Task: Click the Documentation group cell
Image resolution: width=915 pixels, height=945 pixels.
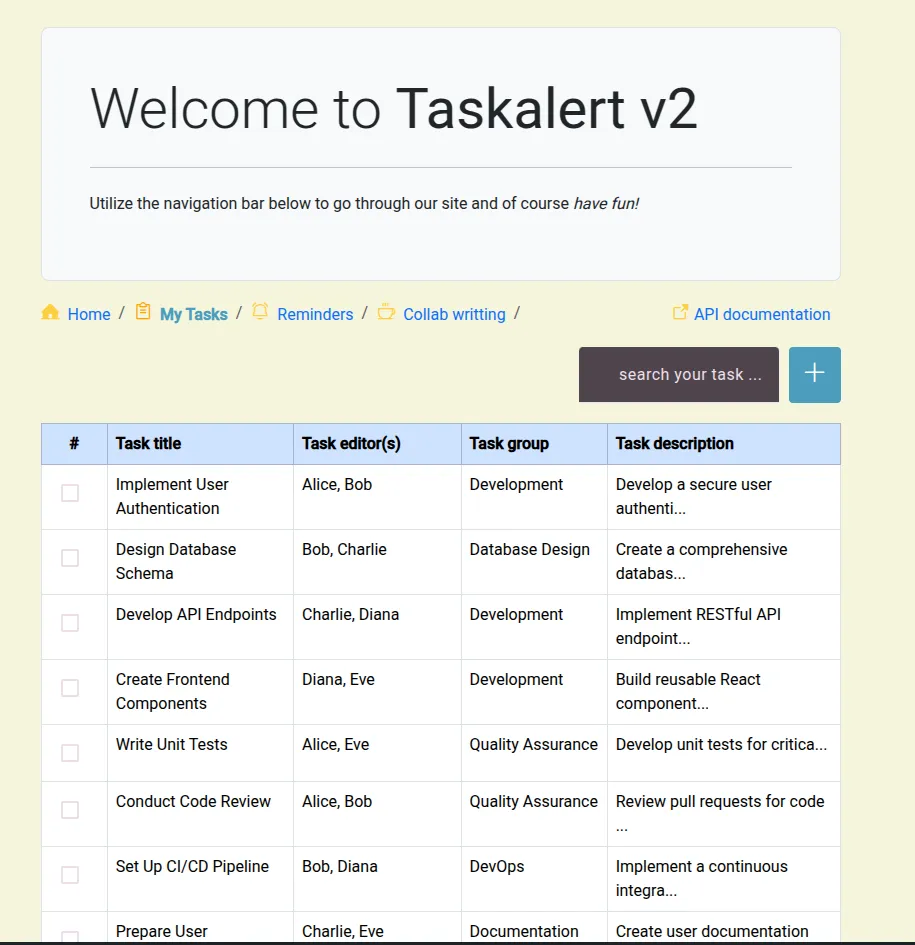Action: (x=534, y=927)
